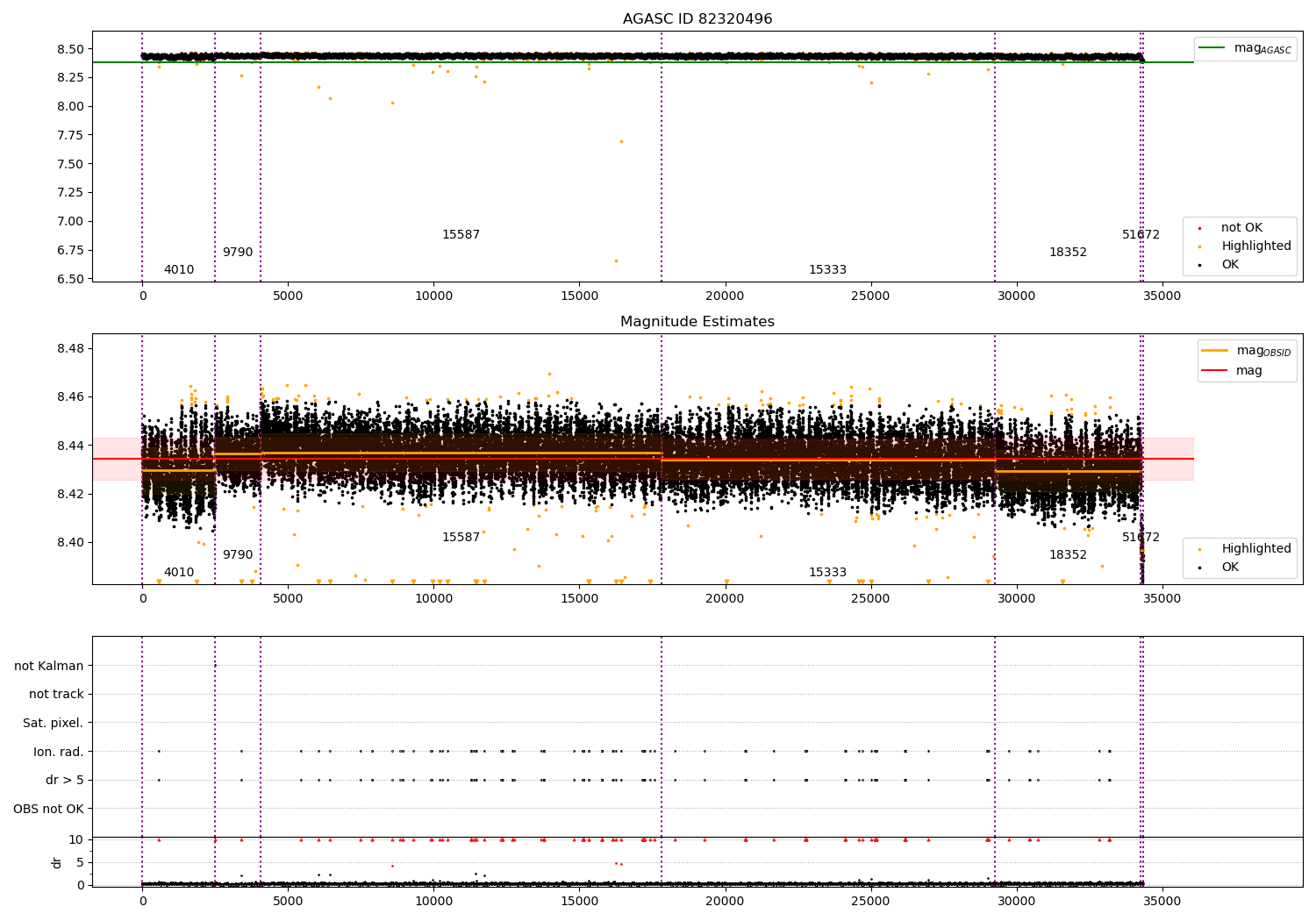This screenshot has width=1316, height=921.
Task: Click the 8.40 y-axis tick in middle plot
Action: click(x=71, y=542)
